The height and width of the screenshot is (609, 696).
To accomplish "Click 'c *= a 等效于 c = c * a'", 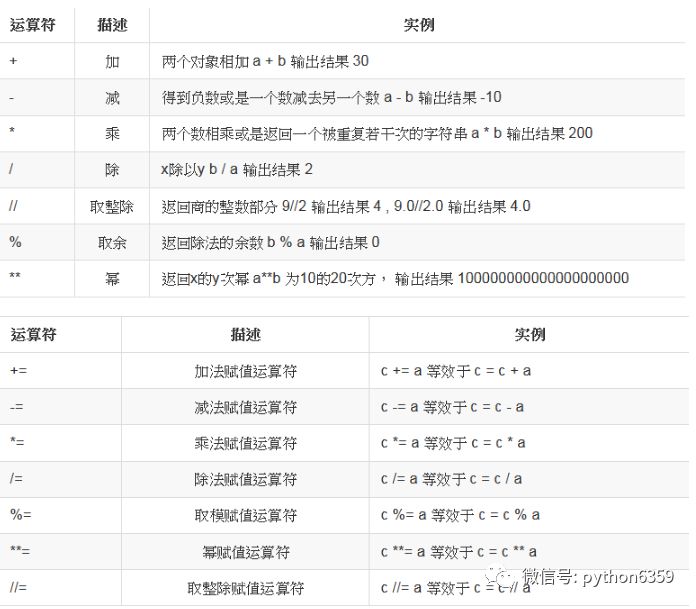I will pos(453,443).
